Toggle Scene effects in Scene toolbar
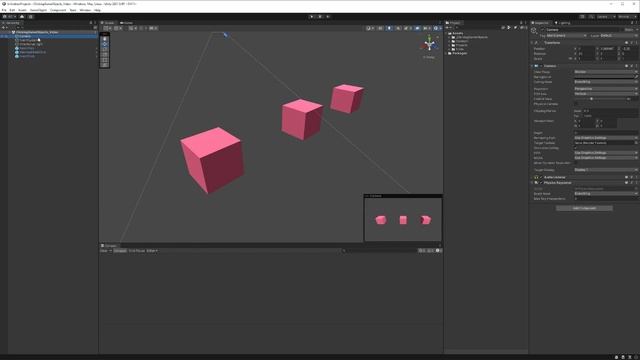This screenshot has height=360, width=640. click(x=407, y=28)
